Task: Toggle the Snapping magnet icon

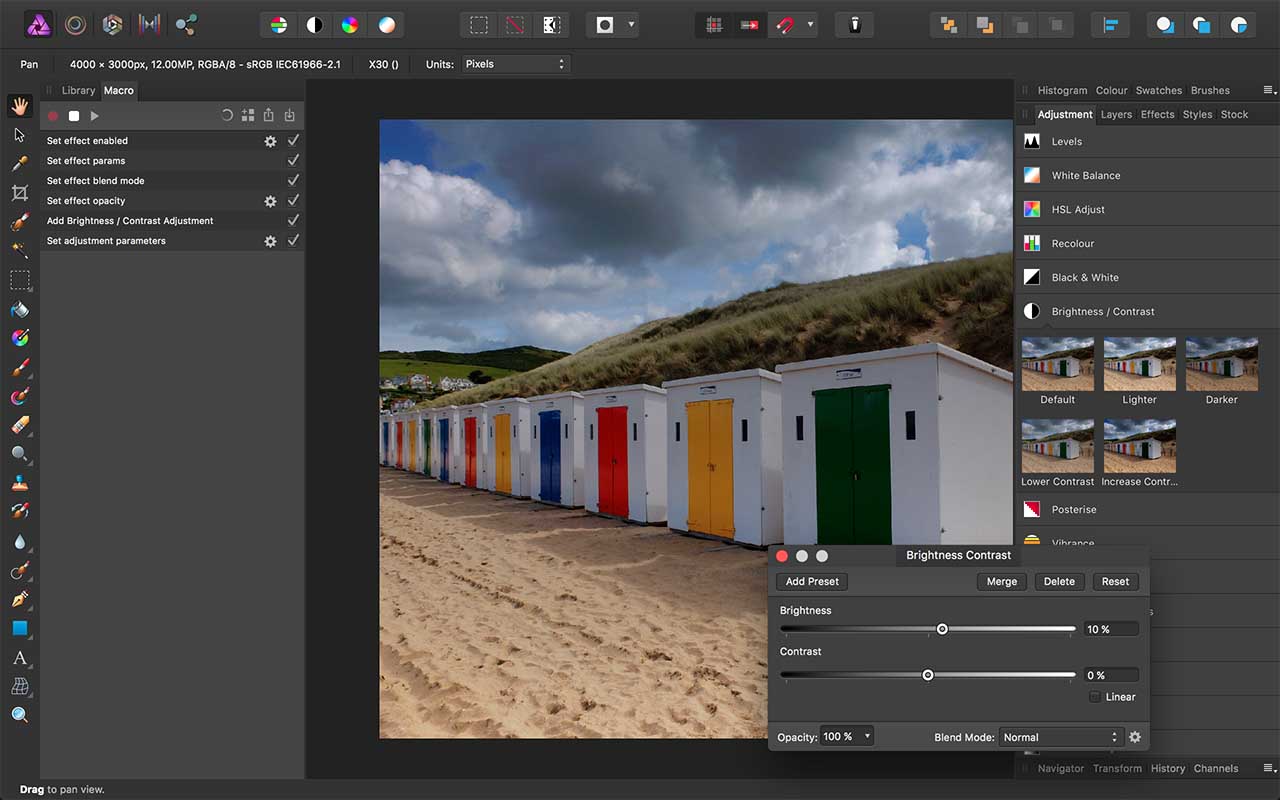Action: [784, 25]
